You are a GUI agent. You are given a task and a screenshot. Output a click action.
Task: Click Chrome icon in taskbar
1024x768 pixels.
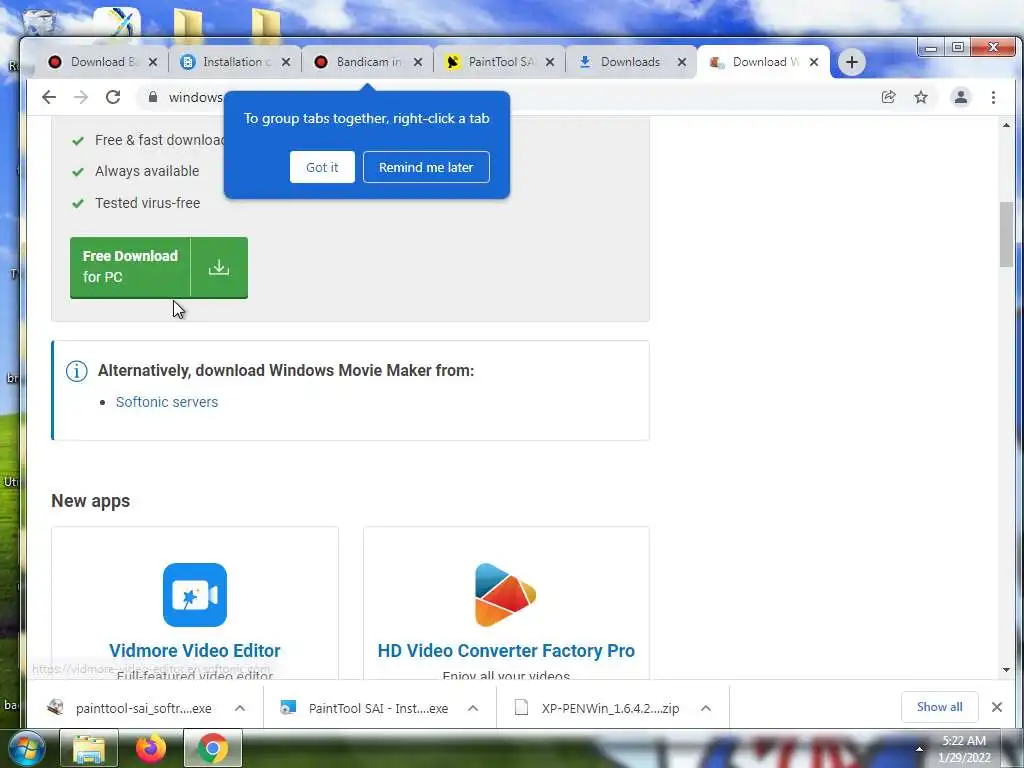click(x=213, y=748)
